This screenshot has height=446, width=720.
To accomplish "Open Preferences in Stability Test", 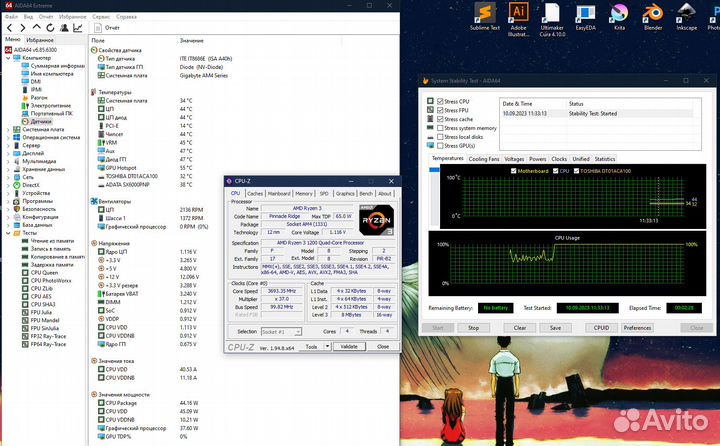I will [637, 328].
